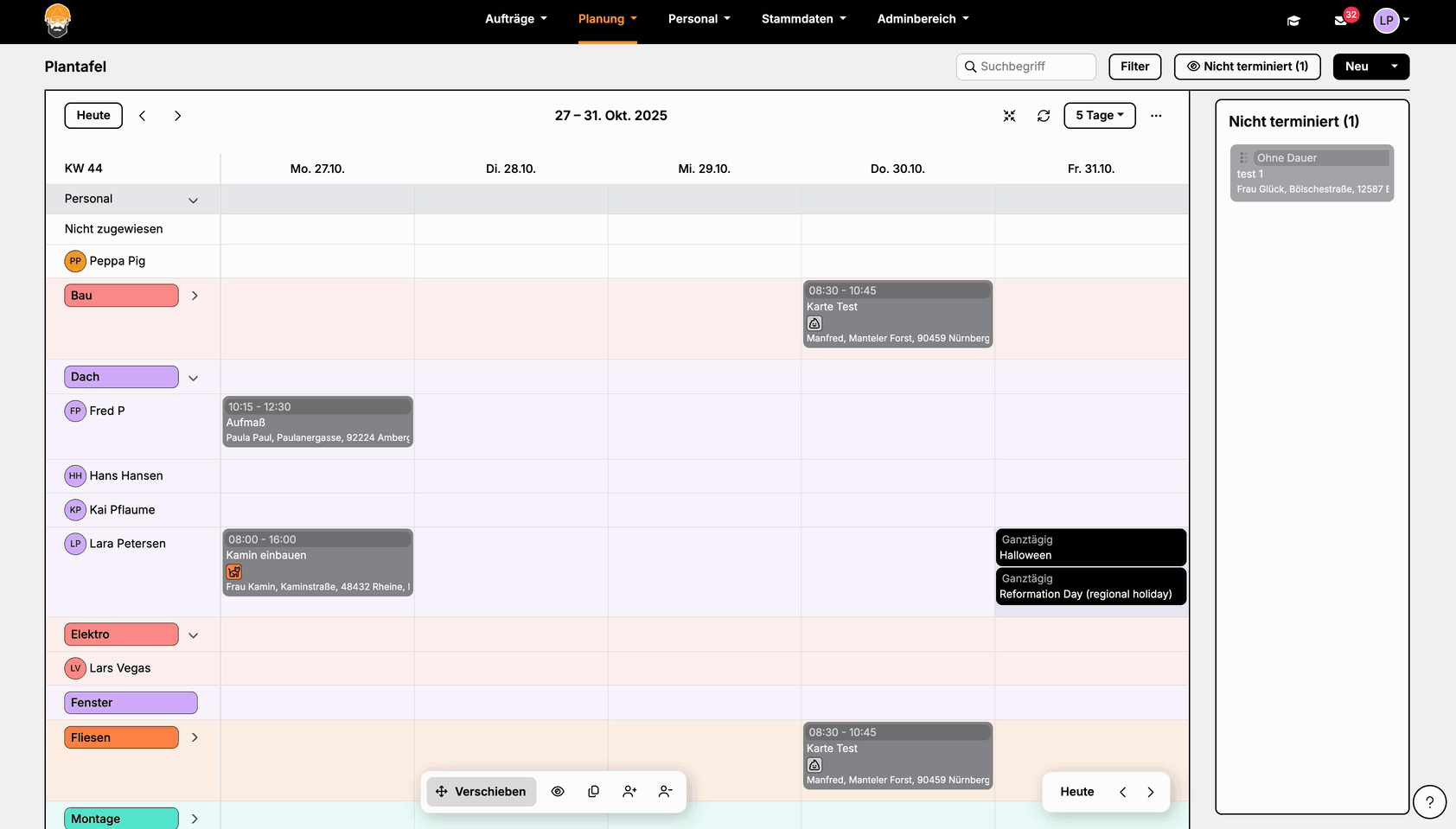Screen dimensions: 1456x829
Task: Open the inbox with 32 notifications
Action: [1342, 20]
